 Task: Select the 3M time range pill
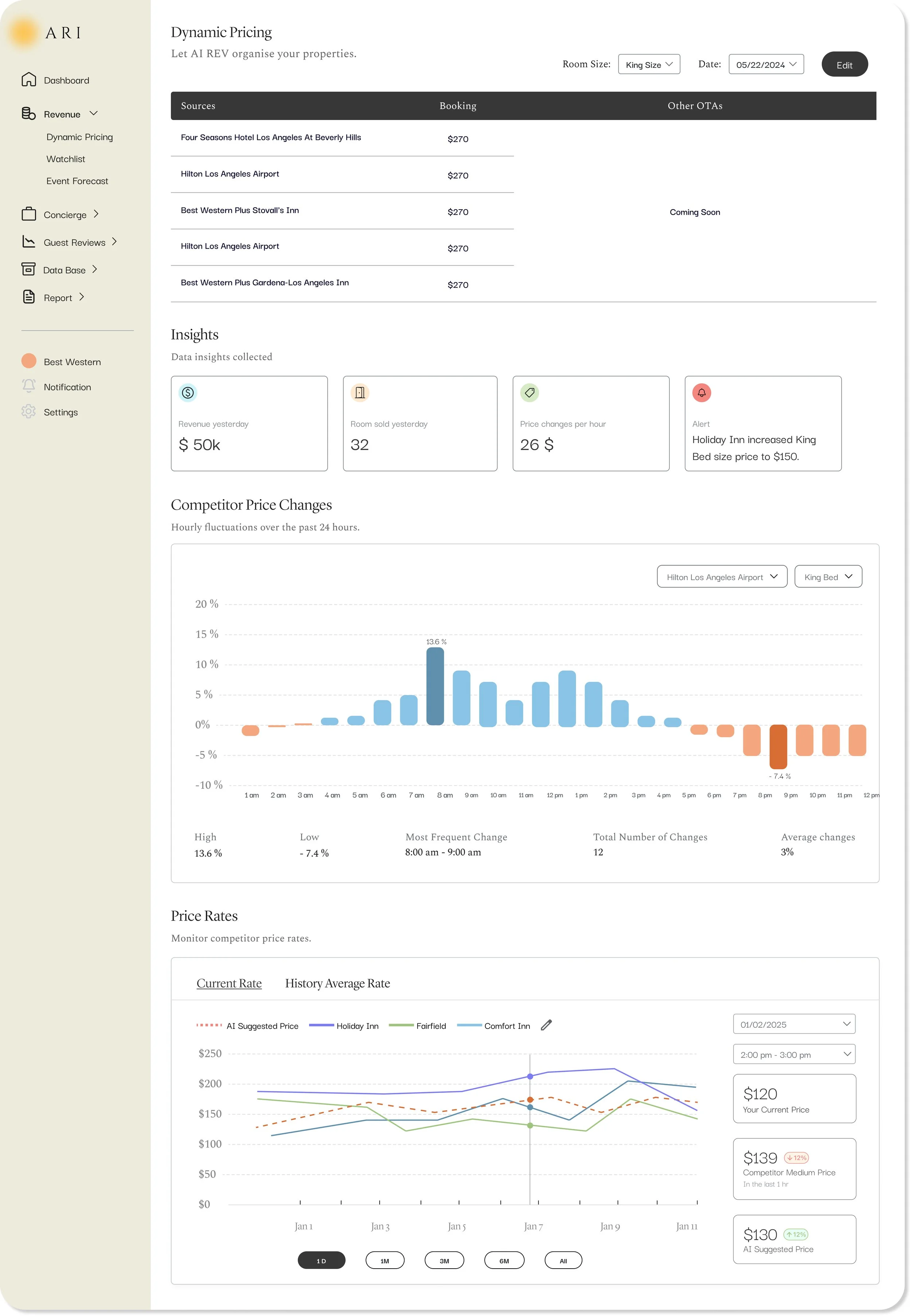444,1261
